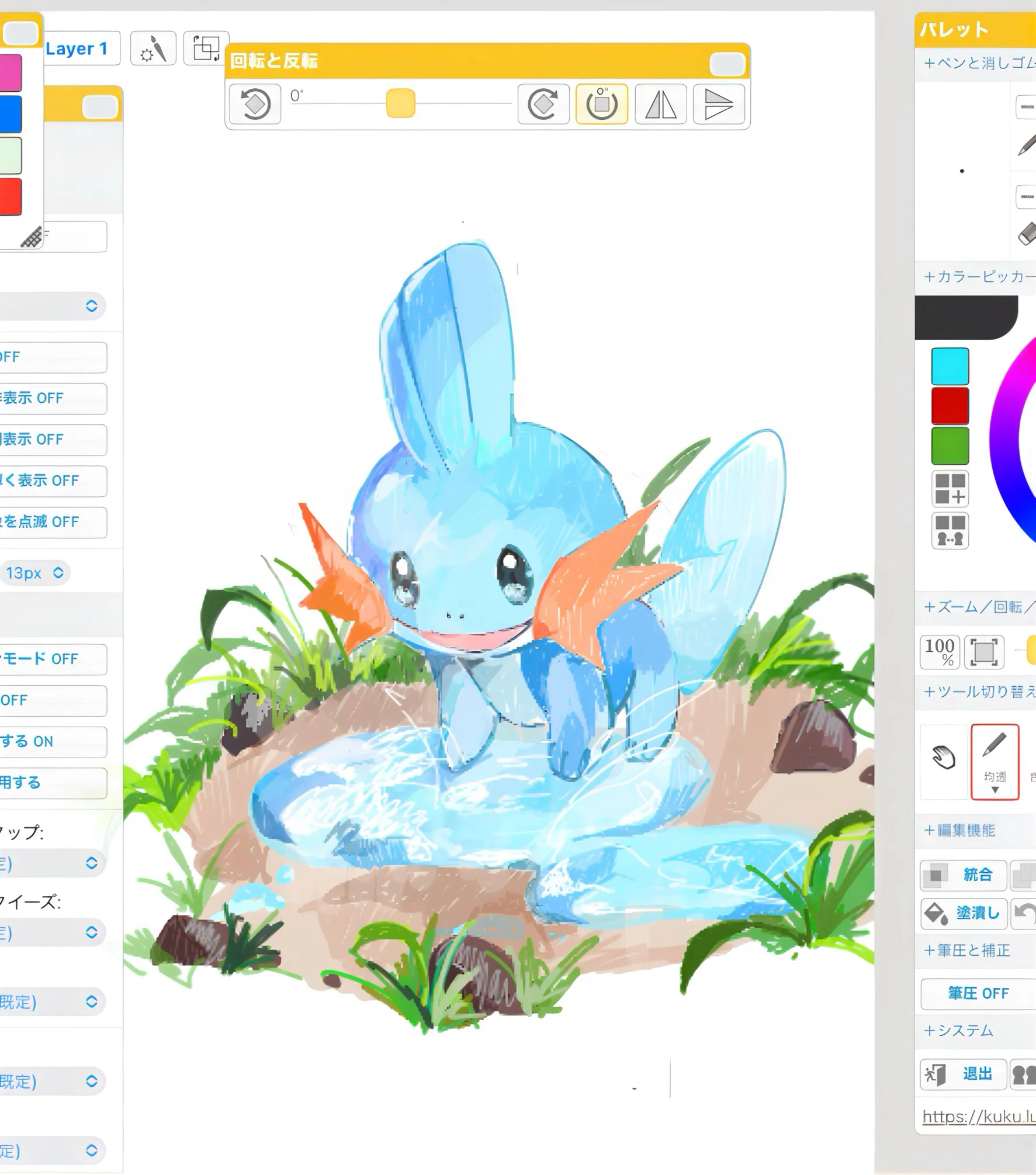Click the undo arrow icon
Screen dimensions: 1036x1175
point(1024,913)
